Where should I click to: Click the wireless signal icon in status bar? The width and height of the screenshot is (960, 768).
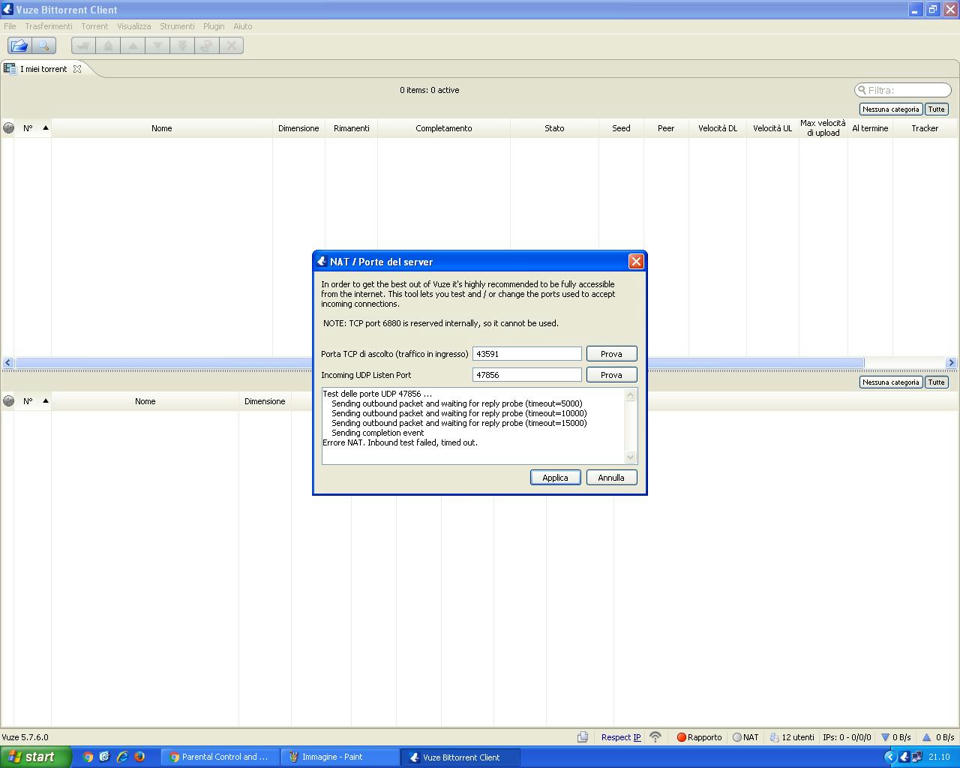[x=655, y=737]
